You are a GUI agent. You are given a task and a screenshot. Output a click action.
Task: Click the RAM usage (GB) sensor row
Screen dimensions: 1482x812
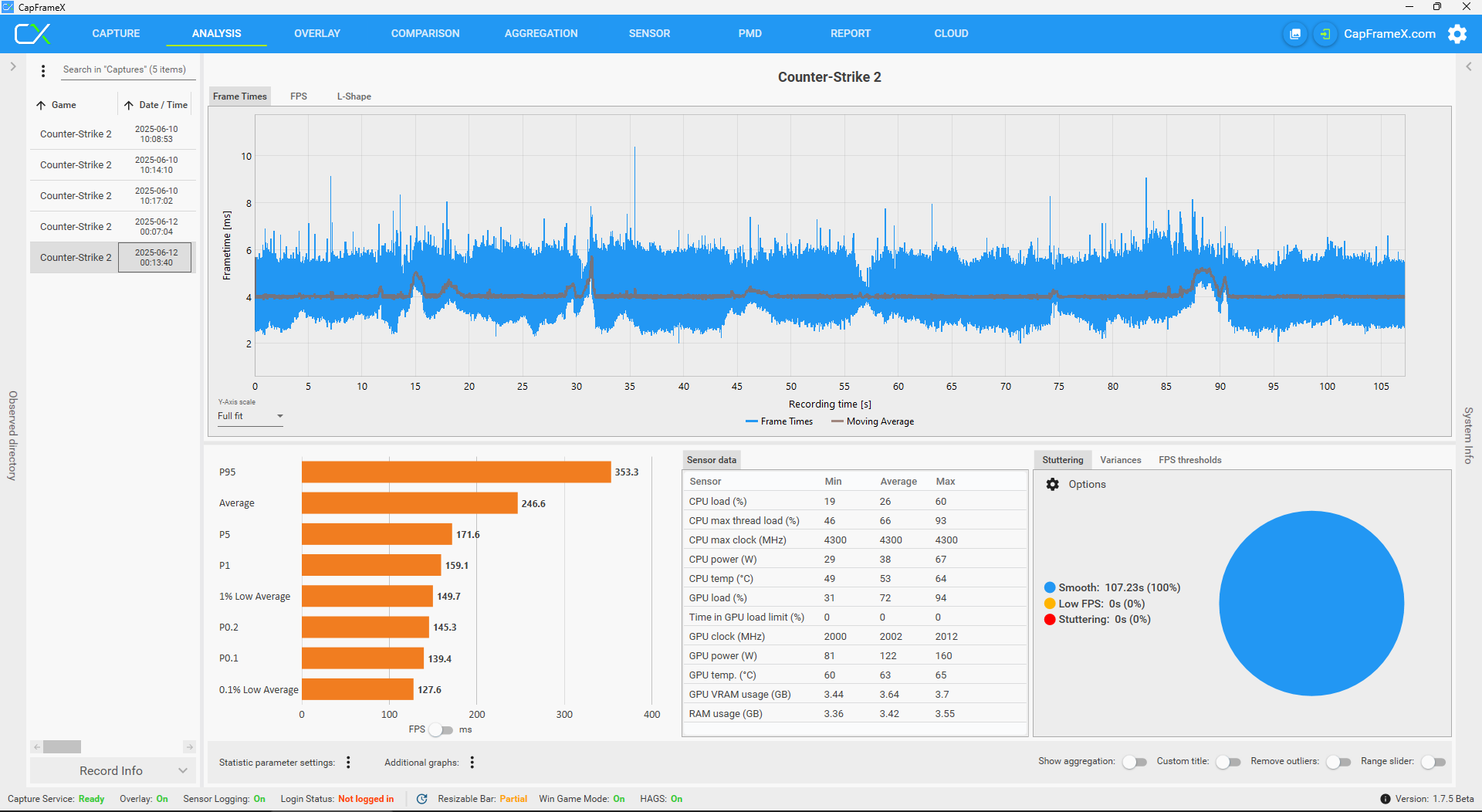pos(855,713)
